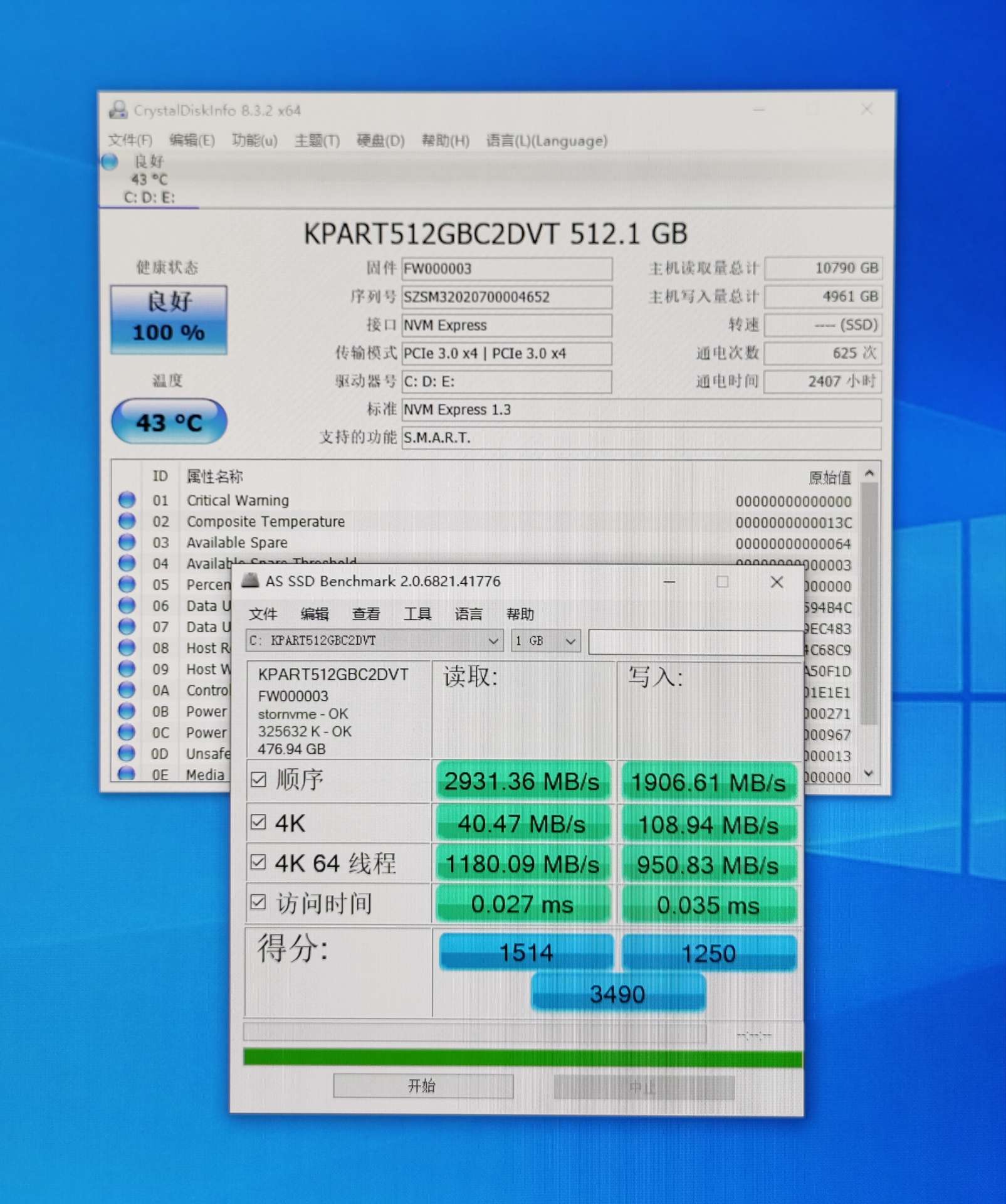Click status orb for attribute 01 Critical Warning
Image resolution: width=1006 pixels, height=1204 pixels.
coord(127,500)
